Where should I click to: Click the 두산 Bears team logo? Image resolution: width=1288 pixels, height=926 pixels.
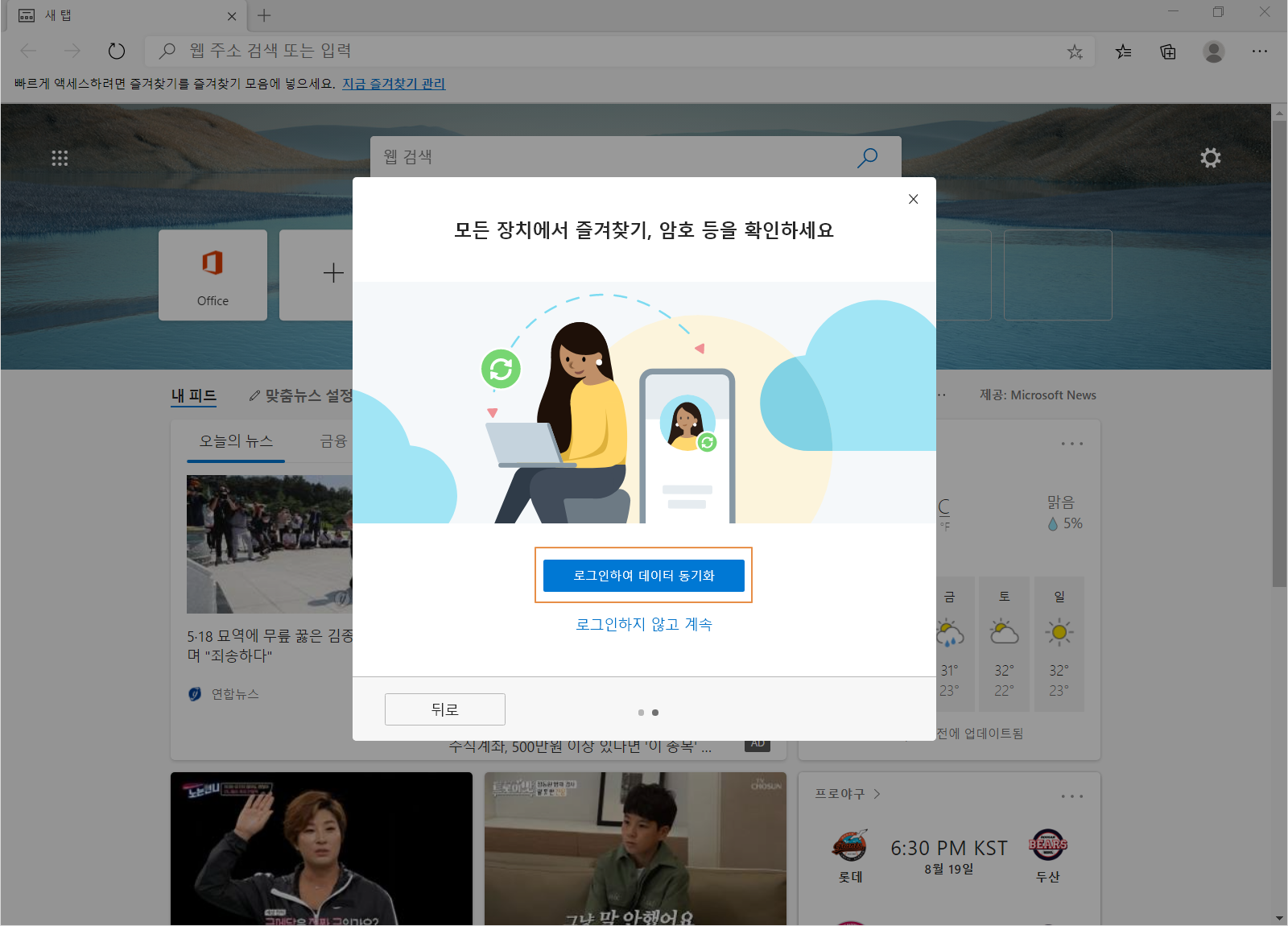pyautogui.click(x=1047, y=845)
